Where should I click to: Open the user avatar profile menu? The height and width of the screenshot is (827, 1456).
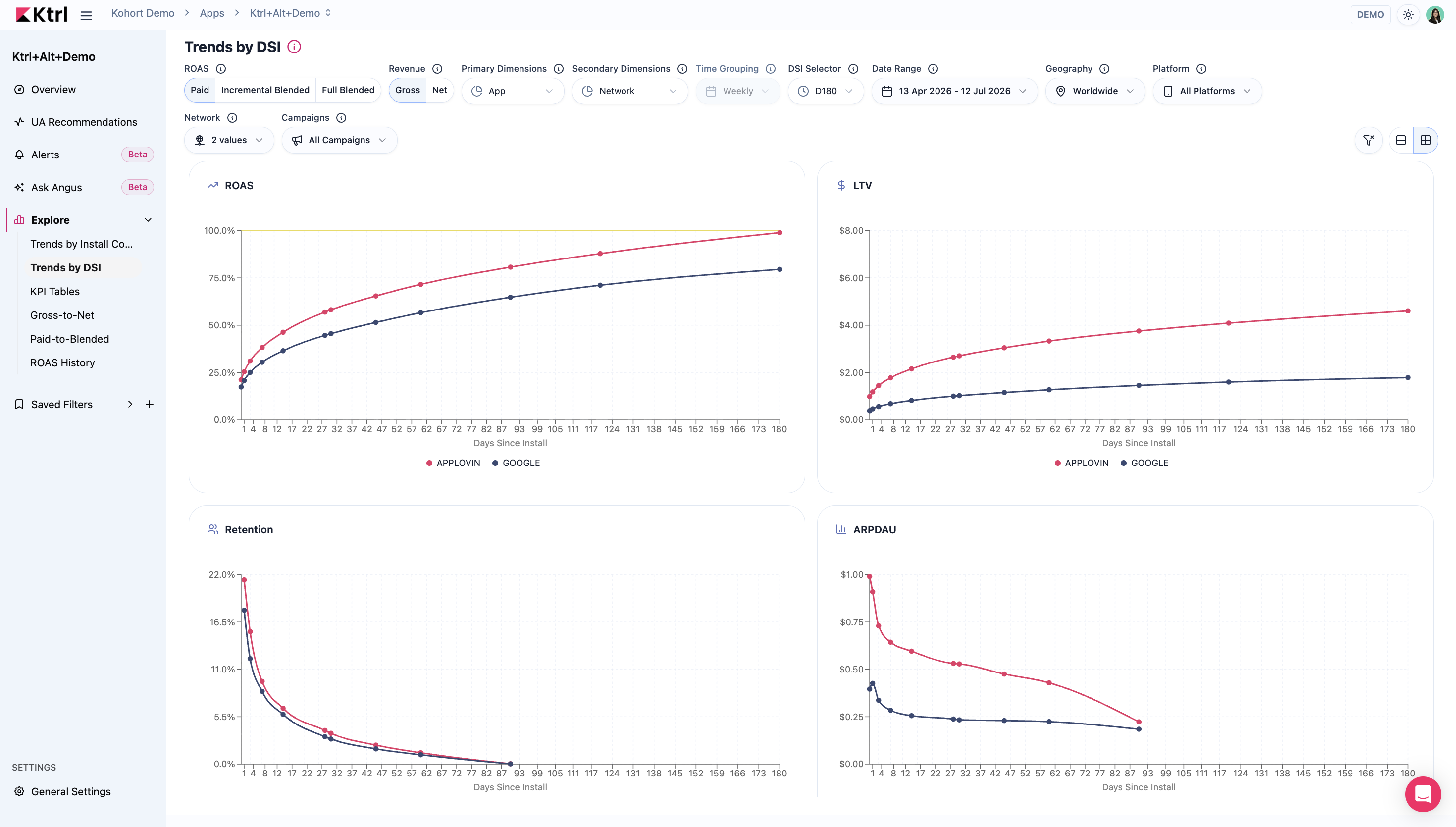1435,15
